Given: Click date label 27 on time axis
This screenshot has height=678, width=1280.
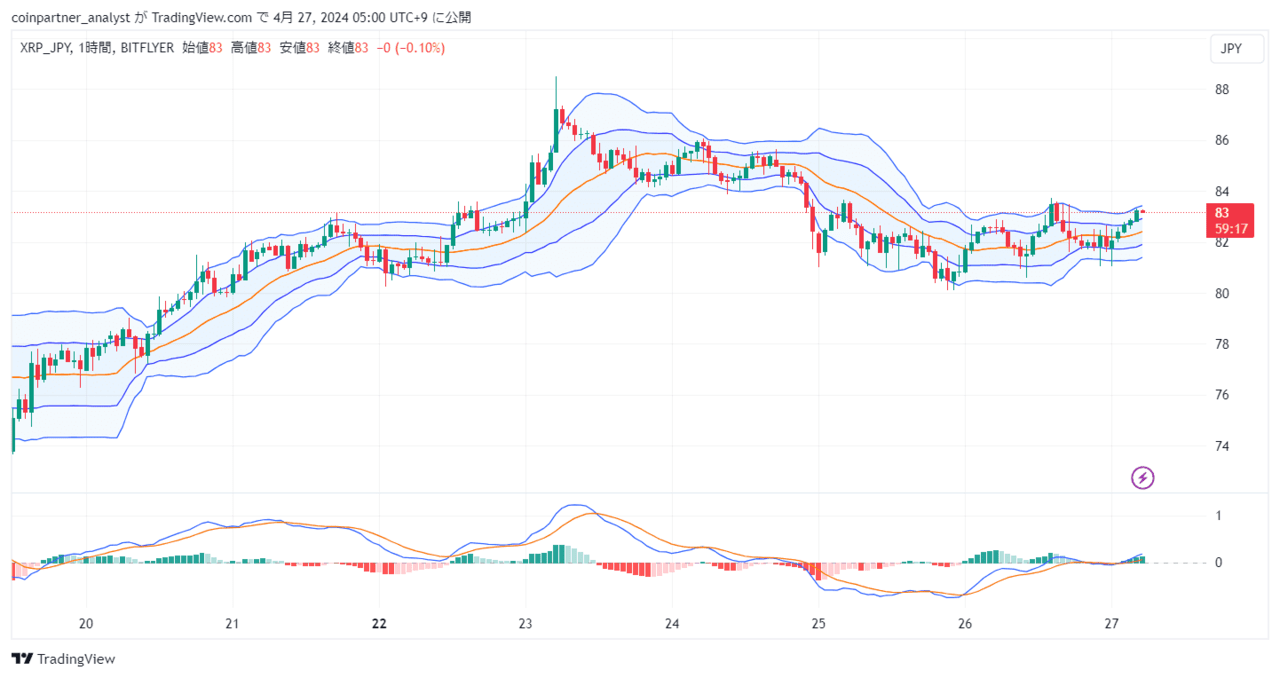Looking at the screenshot, I should point(1112,624).
